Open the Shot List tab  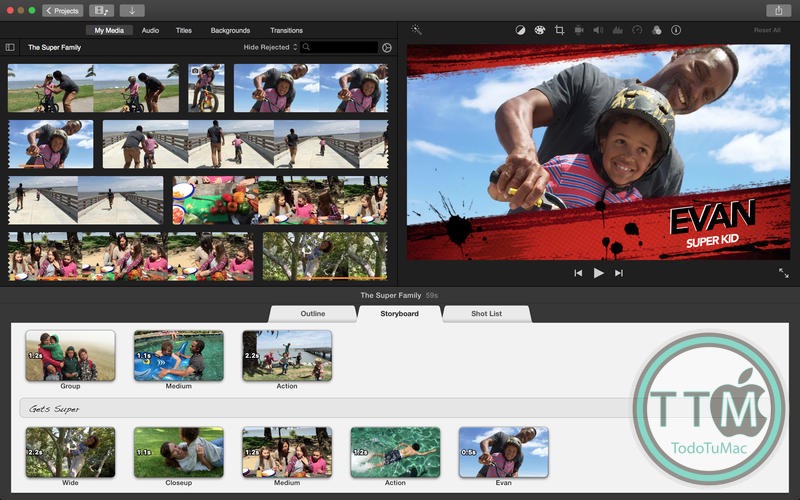[486, 314]
